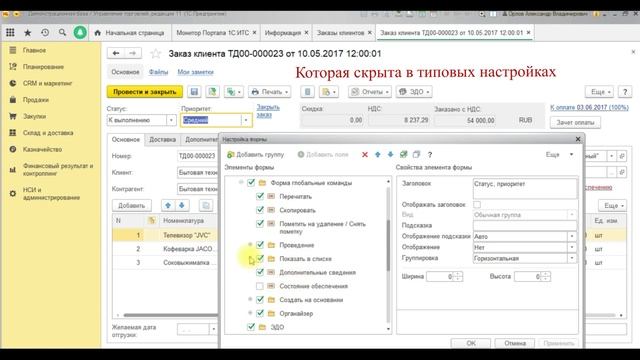Click the Высота stepper arrows

545,277
